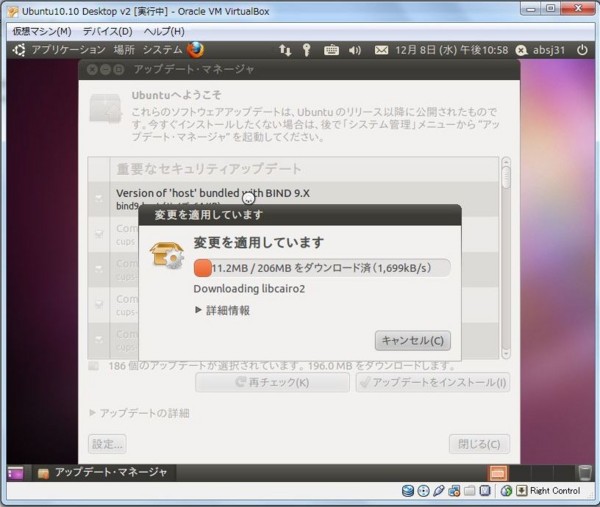Toggle checkbox for the row labelled 'cups' only
The image size is (600, 507).
tap(99, 234)
